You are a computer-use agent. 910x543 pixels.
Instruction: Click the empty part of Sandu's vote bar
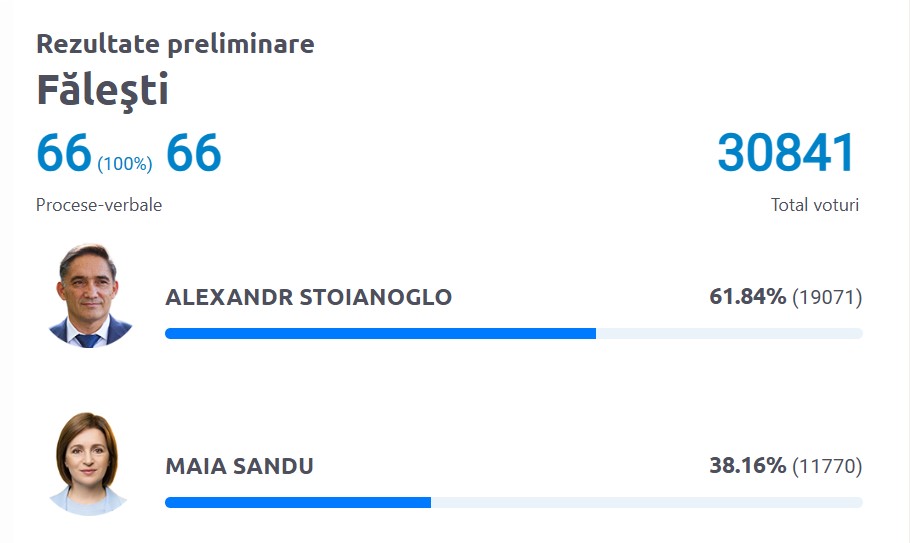pos(646,502)
